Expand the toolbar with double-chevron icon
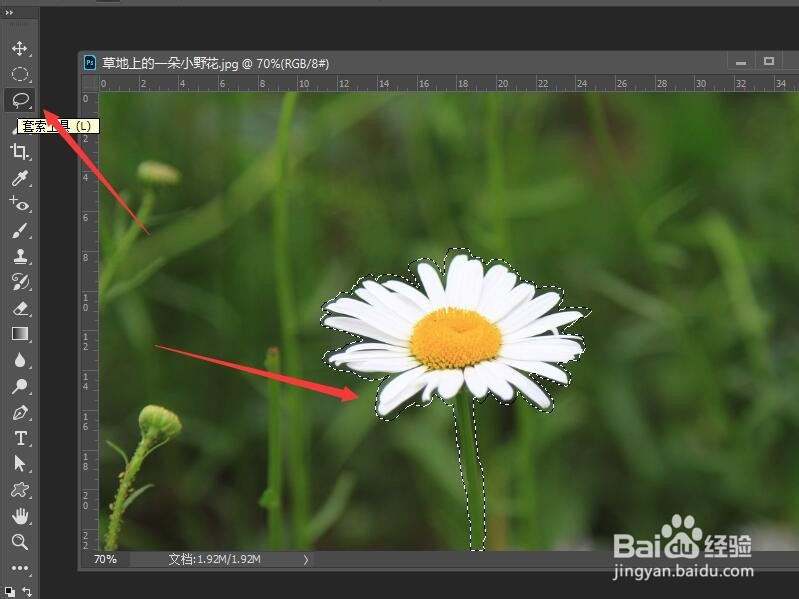The height and width of the screenshot is (599, 799). (x=9, y=13)
